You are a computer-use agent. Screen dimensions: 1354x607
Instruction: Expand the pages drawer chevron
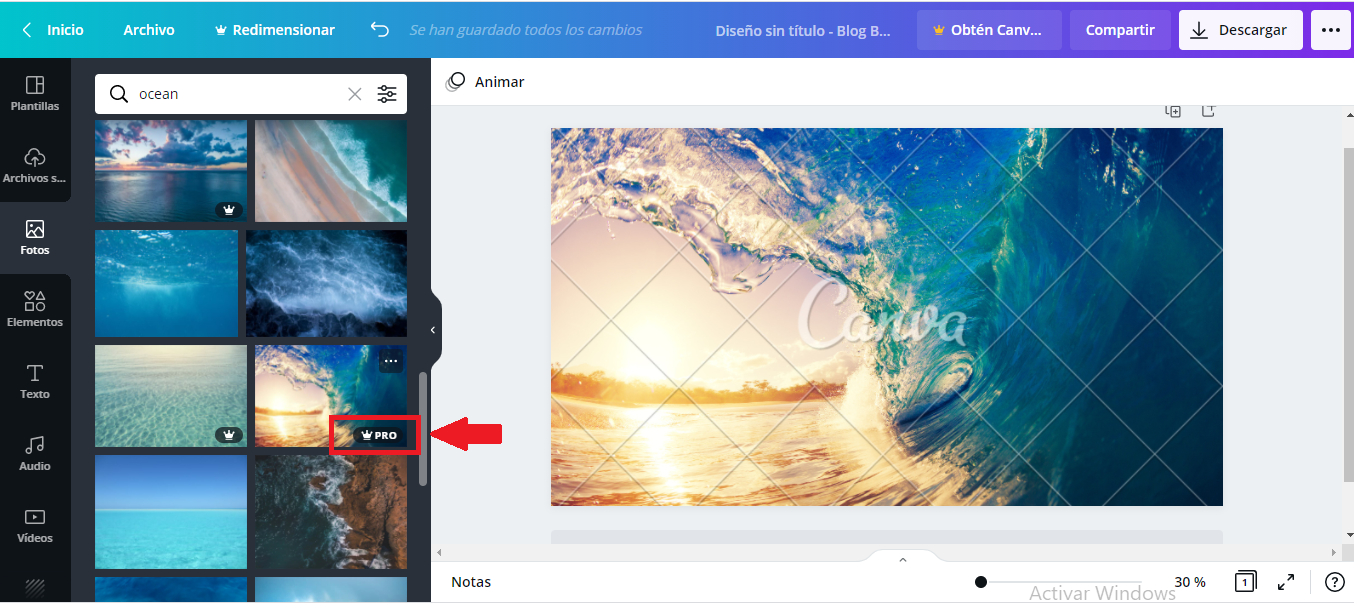pyautogui.click(x=903, y=560)
